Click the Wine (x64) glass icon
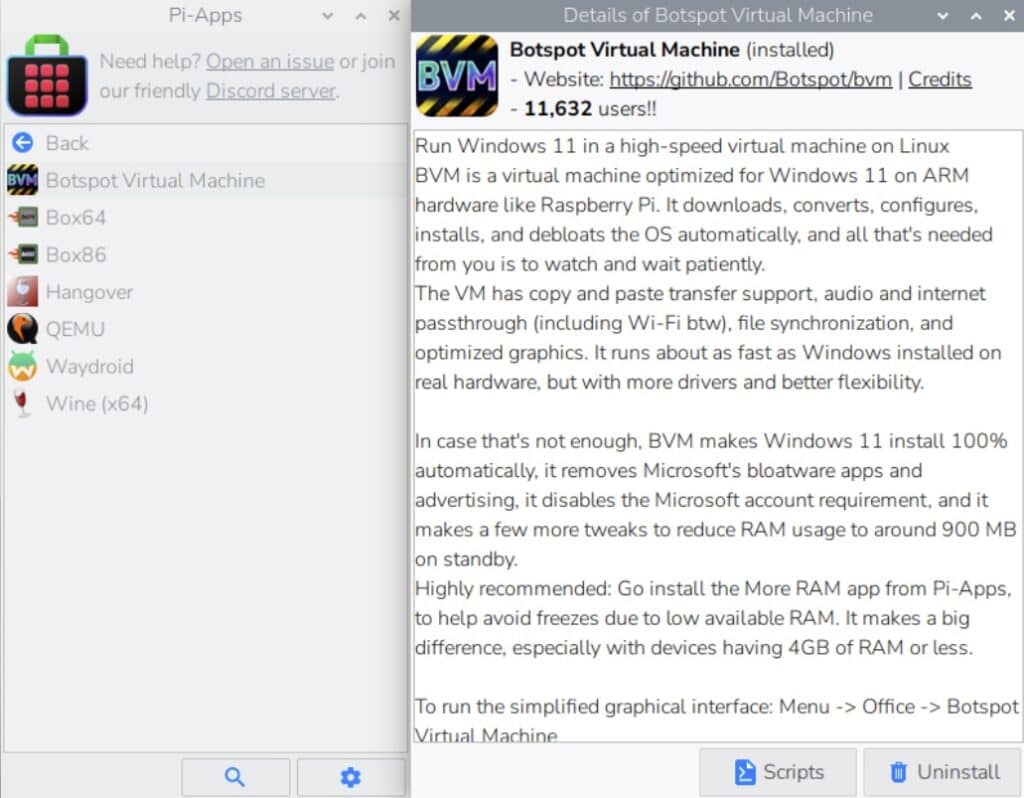The image size is (1024, 798). coord(22,404)
